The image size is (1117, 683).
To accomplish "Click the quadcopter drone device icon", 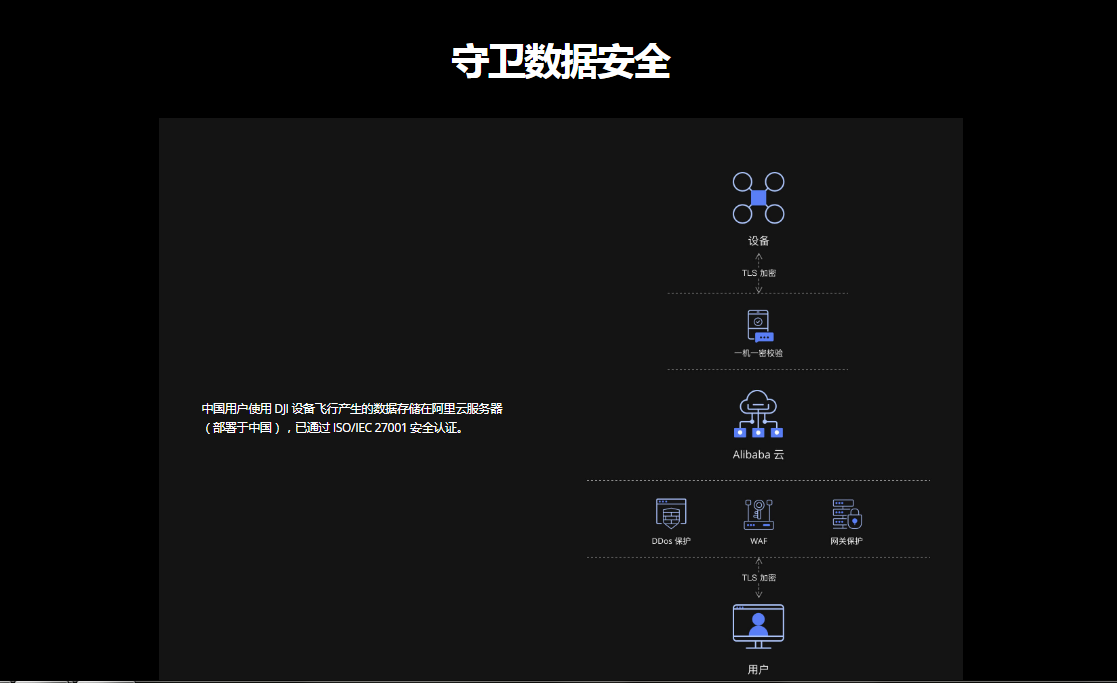I will (758, 197).
